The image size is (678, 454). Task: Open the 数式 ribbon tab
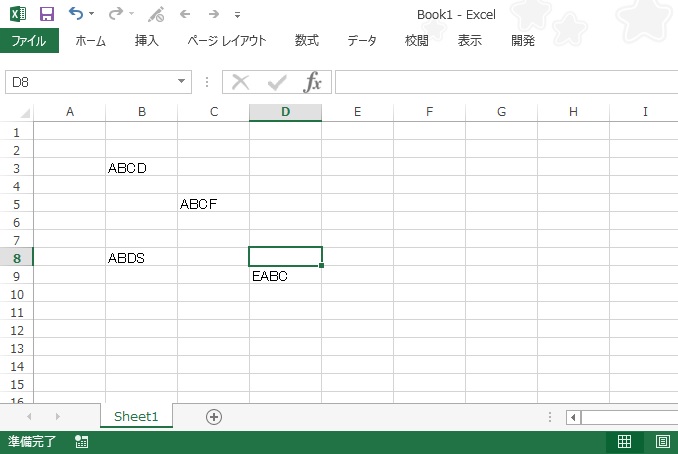click(x=307, y=41)
